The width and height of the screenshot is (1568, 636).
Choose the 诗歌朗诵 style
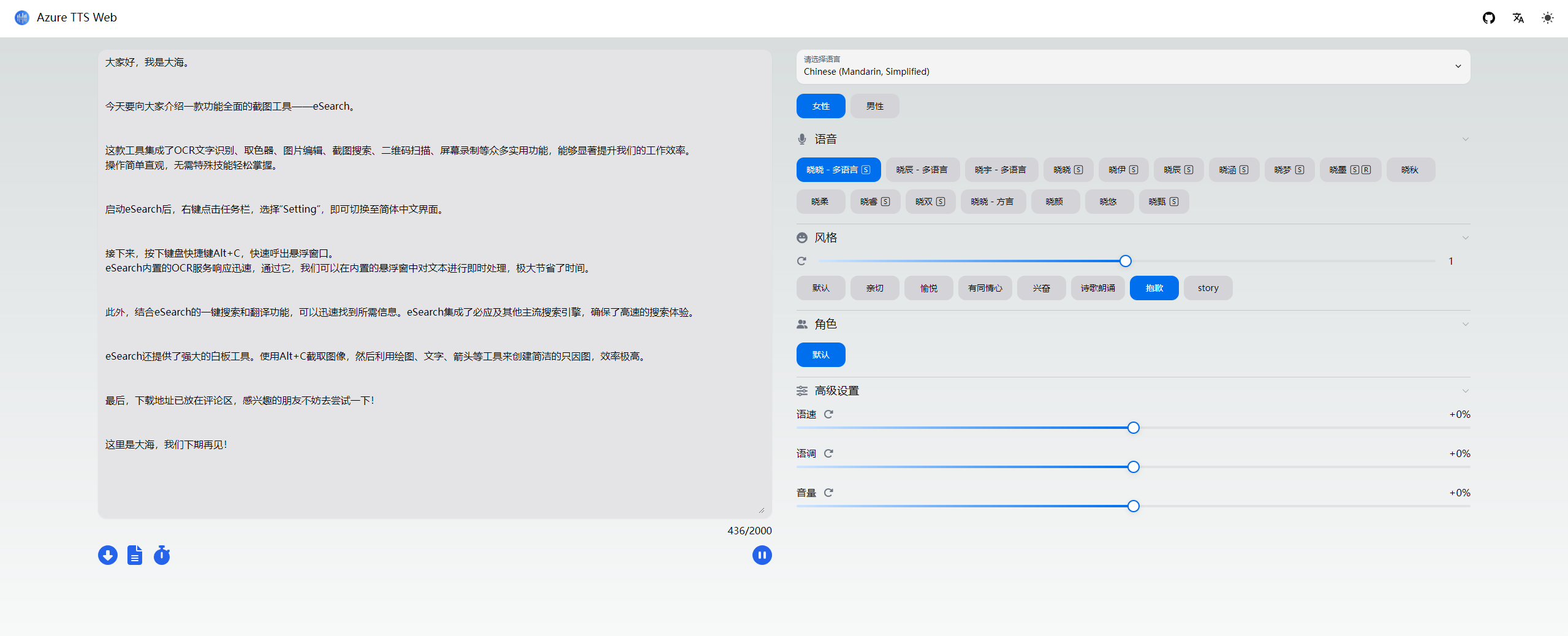(1098, 288)
